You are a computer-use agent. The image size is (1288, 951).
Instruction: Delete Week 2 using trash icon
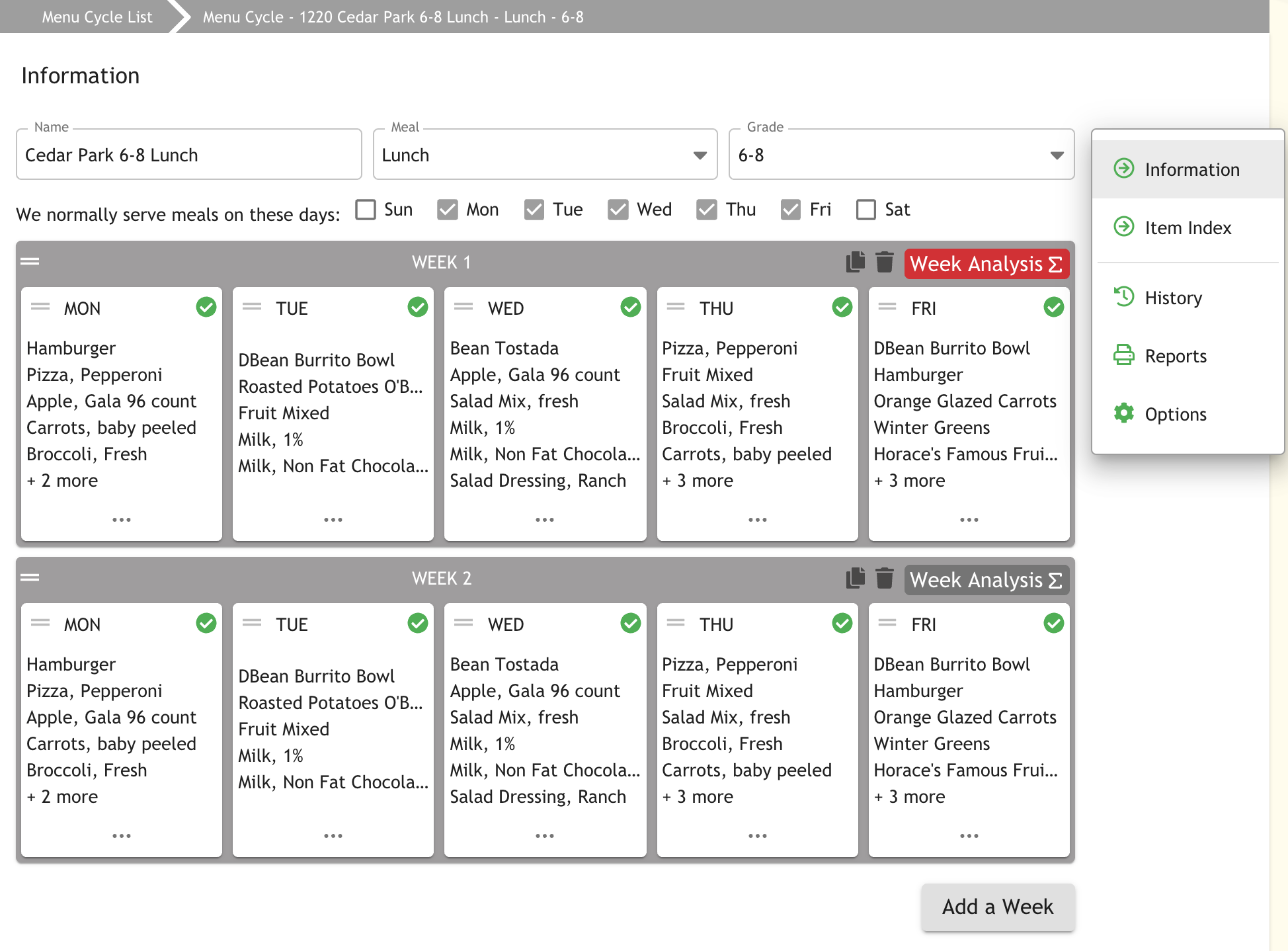(x=884, y=578)
